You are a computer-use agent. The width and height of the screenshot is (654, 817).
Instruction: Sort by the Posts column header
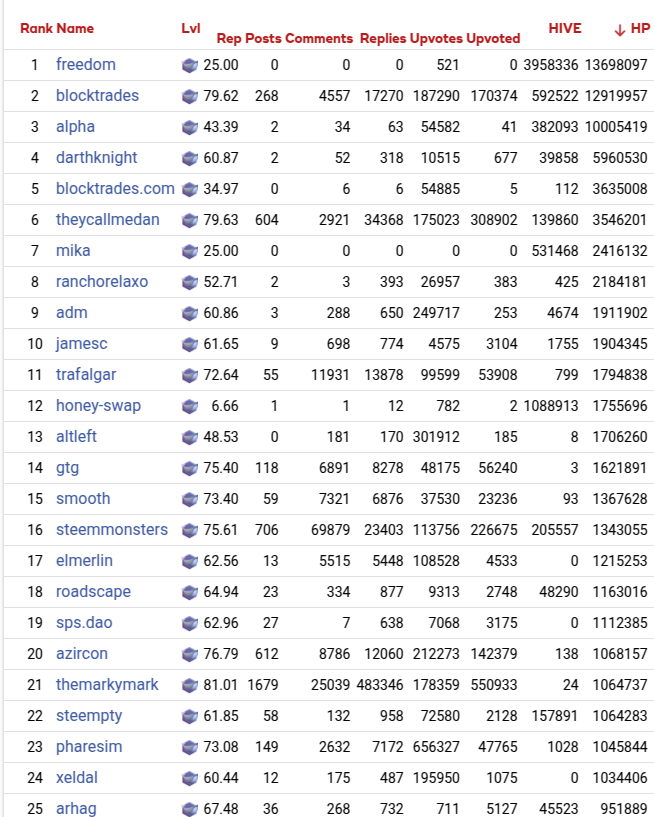point(263,39)
